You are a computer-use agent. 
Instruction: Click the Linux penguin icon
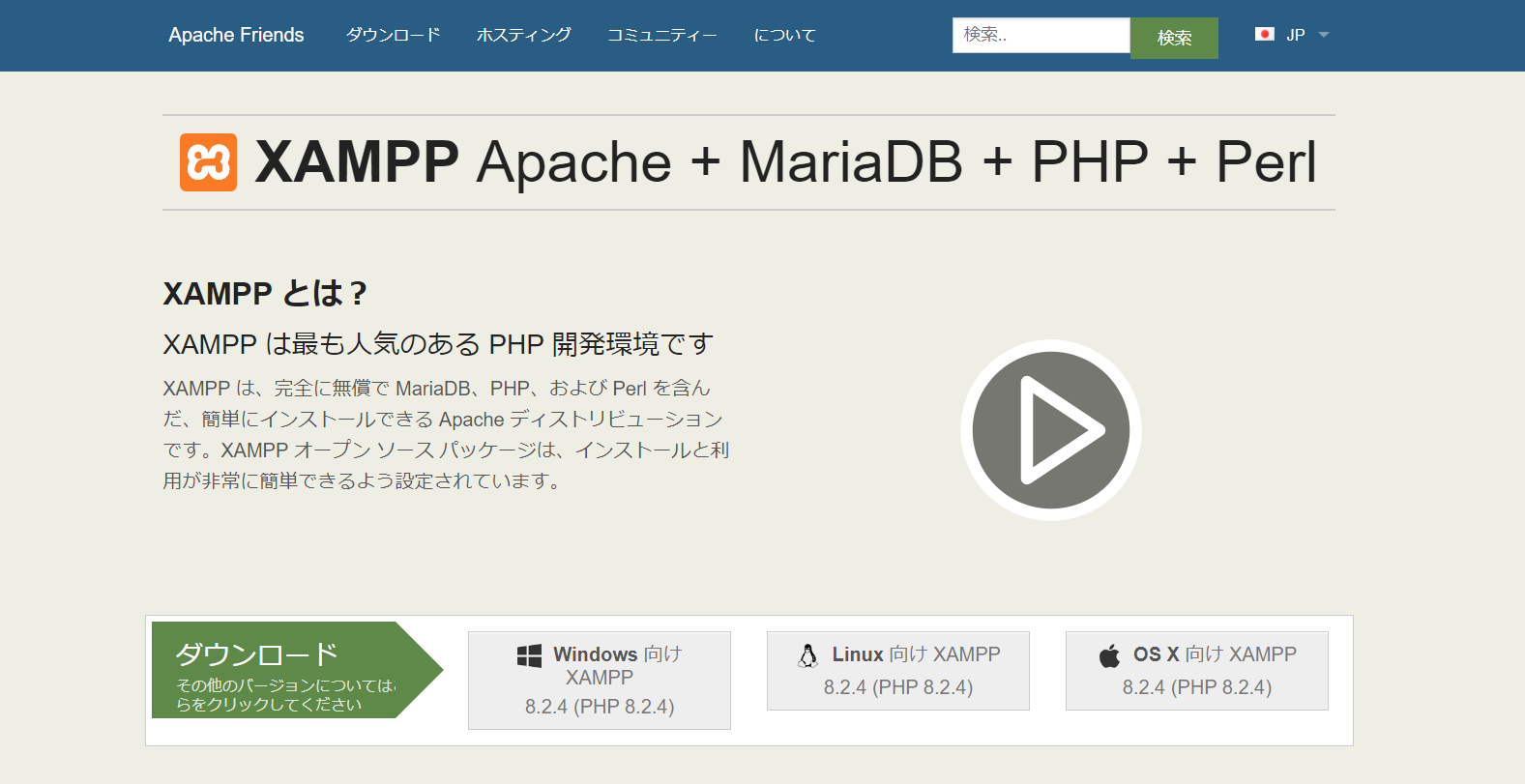pyautogui.click(x=807, y=656)
